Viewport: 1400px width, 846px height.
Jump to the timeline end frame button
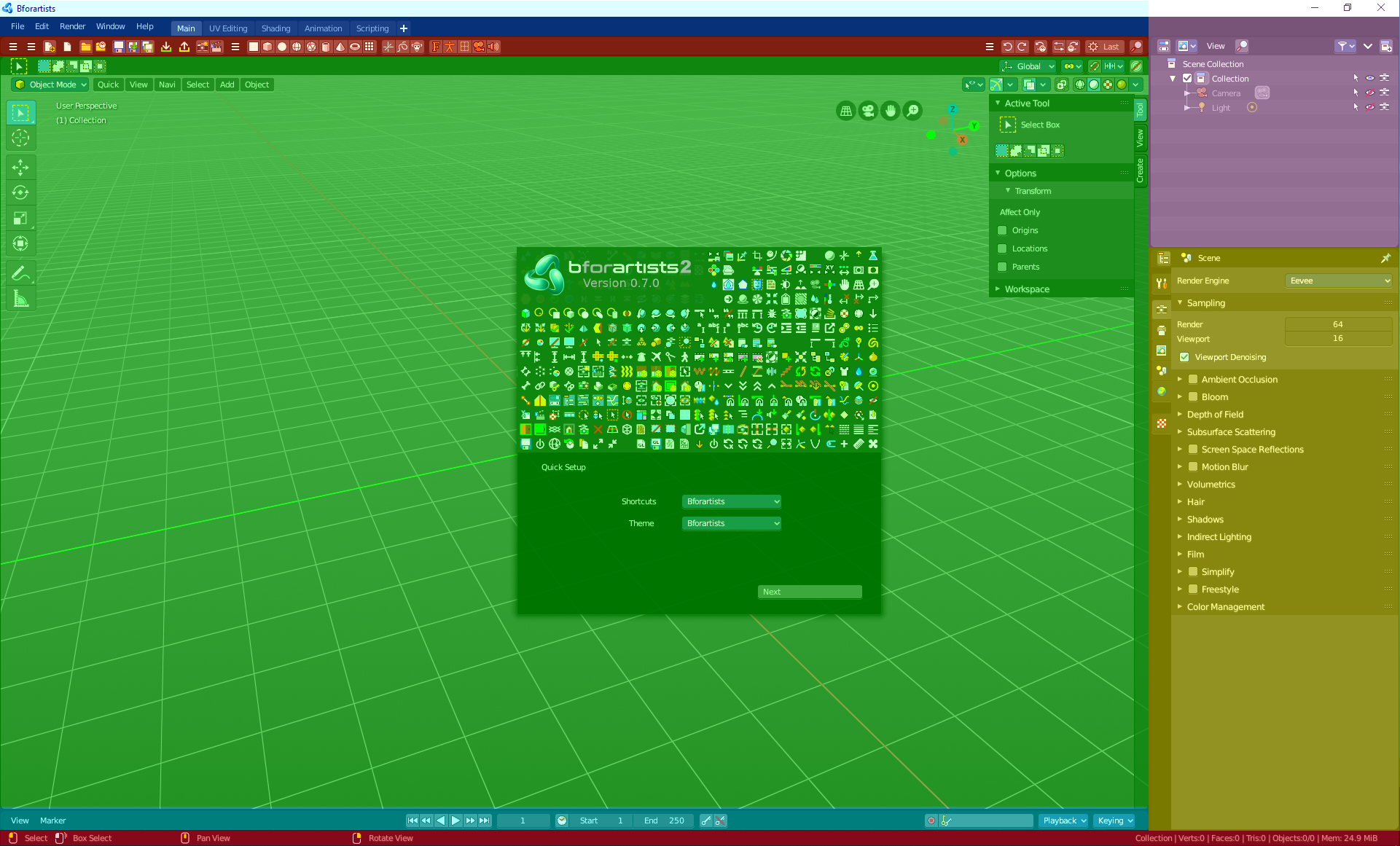(485, 820)
